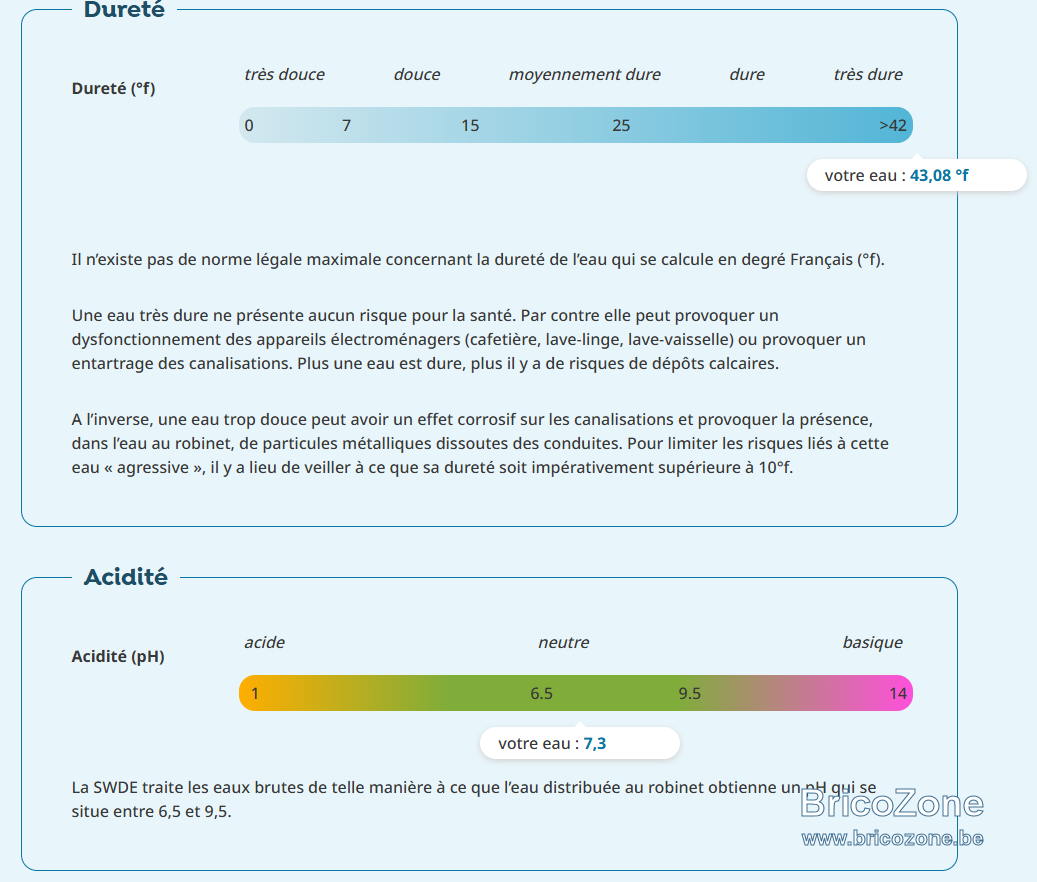Click the pH color gradient bar
The width and height of the screenshot is (1037, 882).
tap(575, 693)
